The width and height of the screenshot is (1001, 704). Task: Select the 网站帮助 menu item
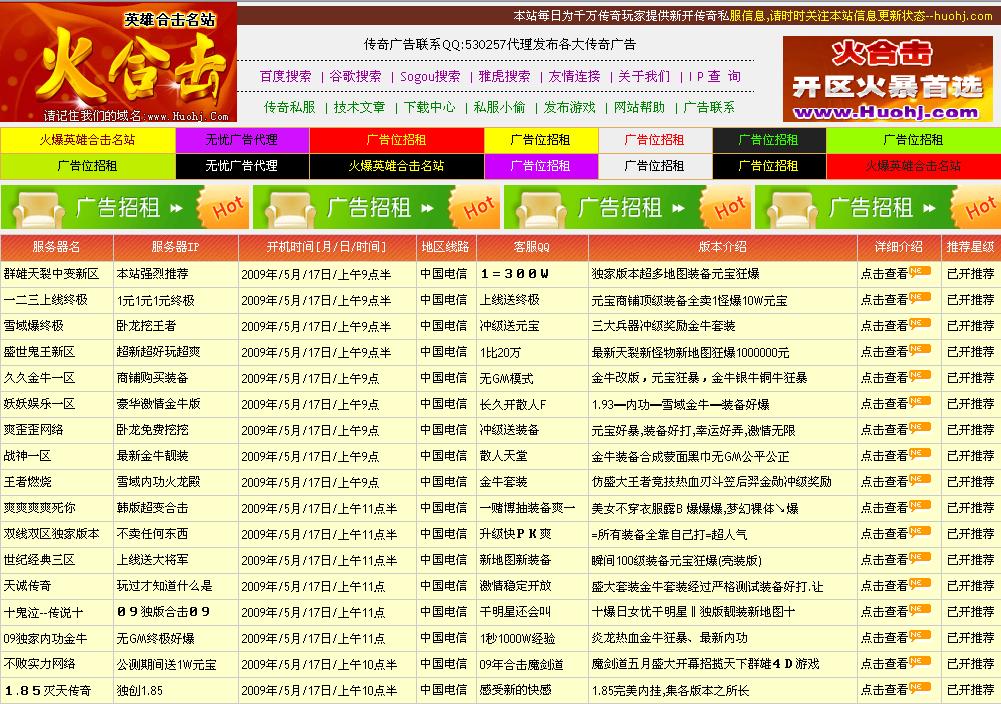click(x=640, y=104)
